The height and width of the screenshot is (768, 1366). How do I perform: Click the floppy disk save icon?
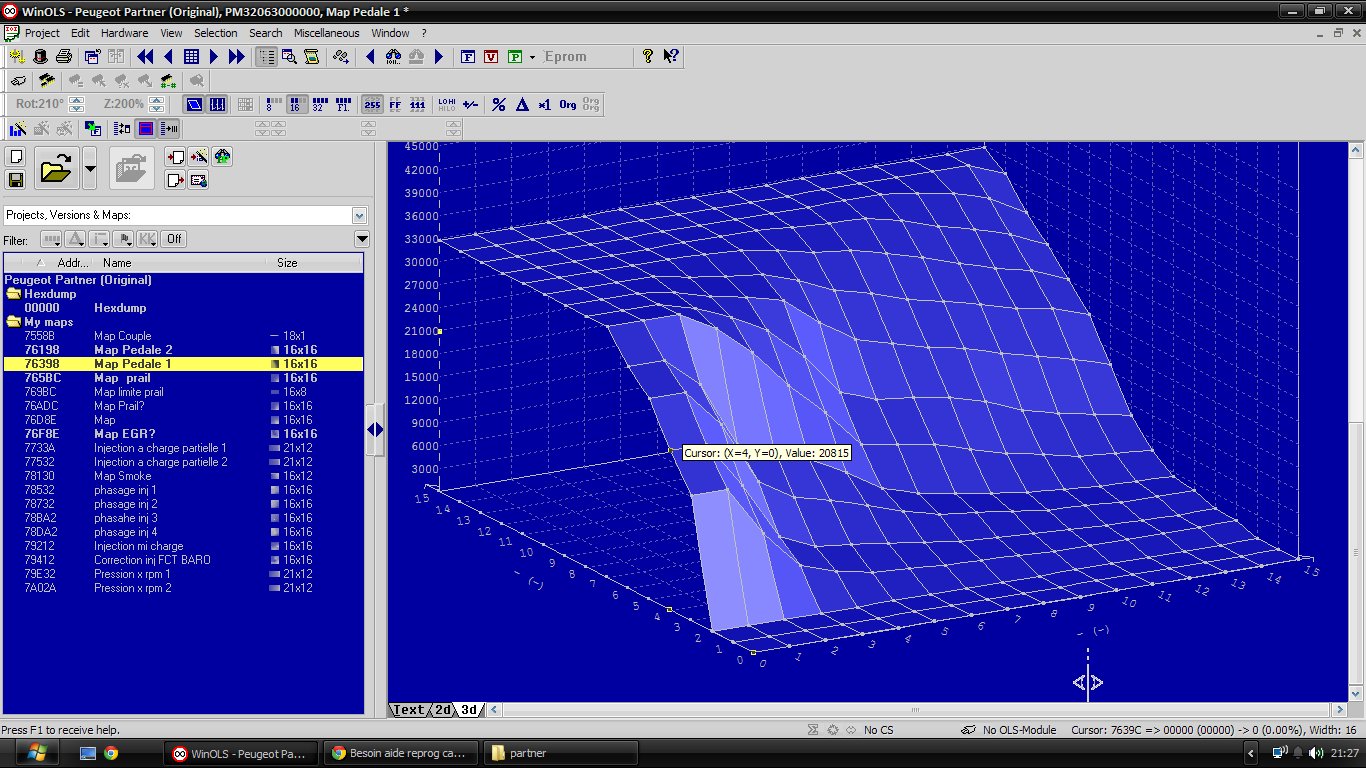click(x=16, y=180)
